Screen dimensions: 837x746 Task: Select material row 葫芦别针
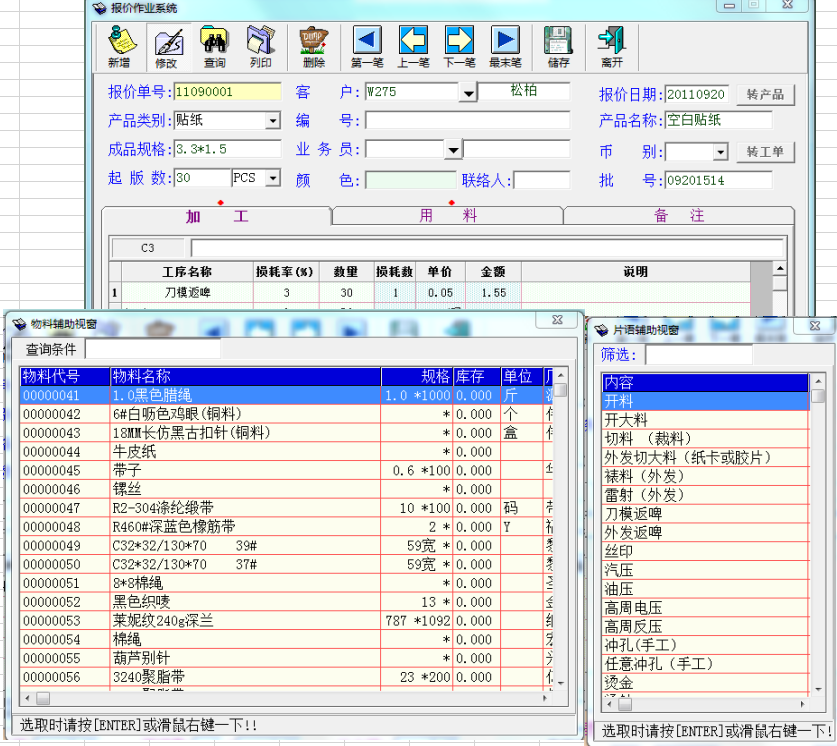tap(287, 658)
